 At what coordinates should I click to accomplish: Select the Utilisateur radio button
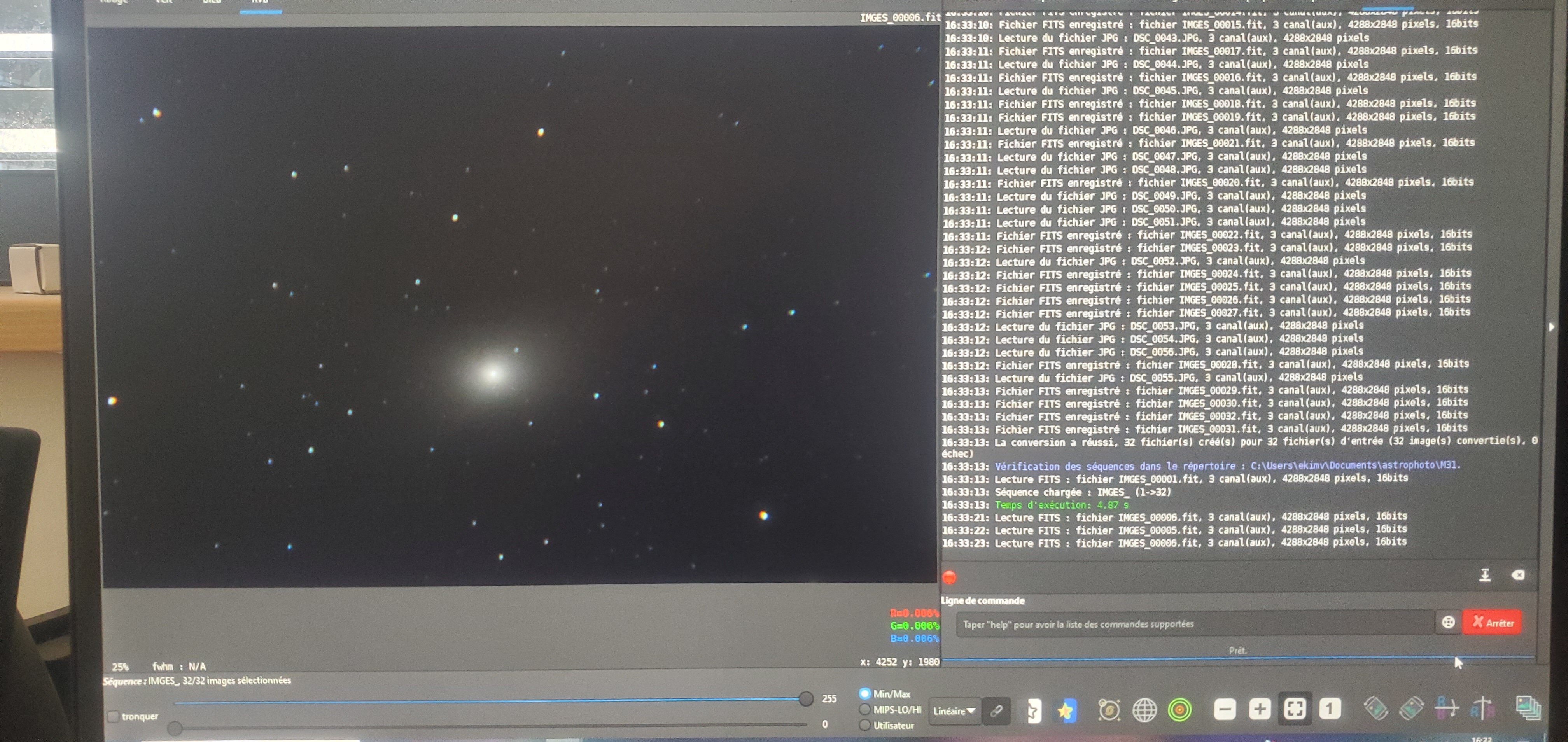click(x=865, y=726)
